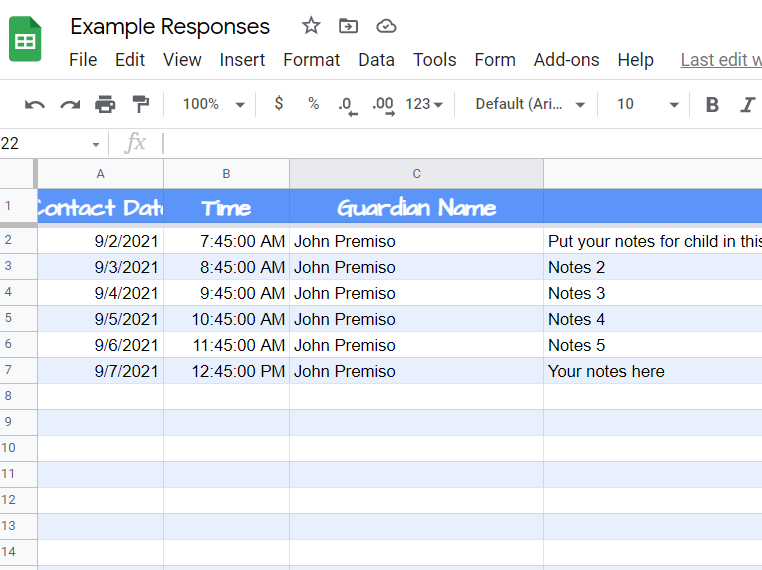Click the Google Sheets home icon
The image size is (762, 570).
25,39
